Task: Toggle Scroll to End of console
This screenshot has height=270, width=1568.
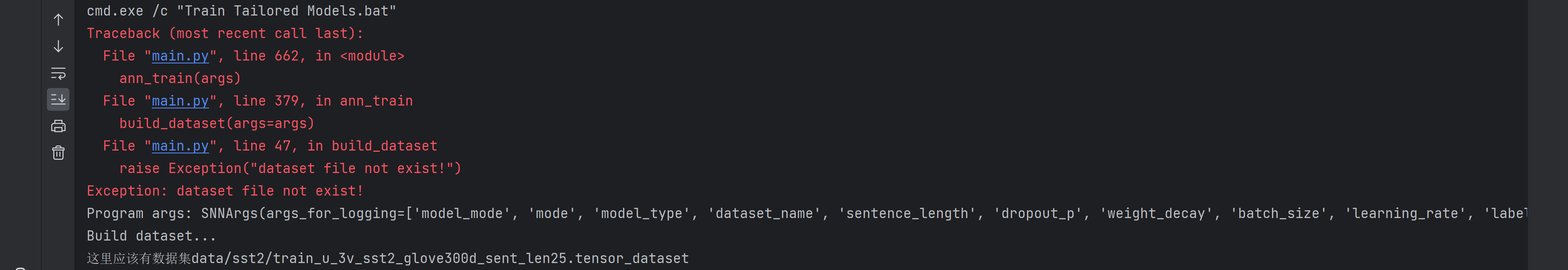Action: coord(58,99)
